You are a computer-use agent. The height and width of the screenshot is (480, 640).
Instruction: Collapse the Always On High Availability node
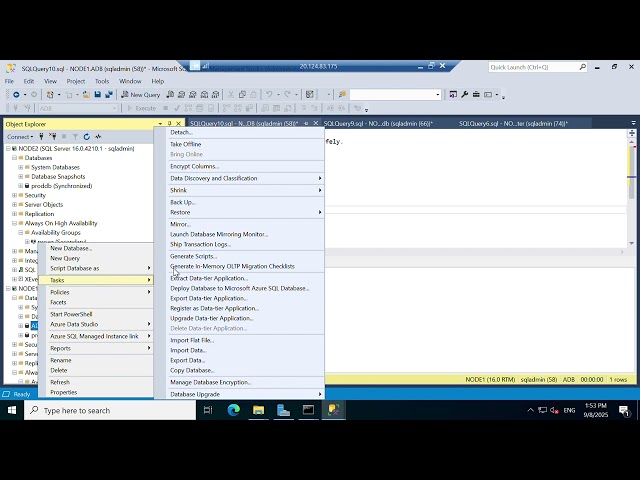(x=14, y=223)
